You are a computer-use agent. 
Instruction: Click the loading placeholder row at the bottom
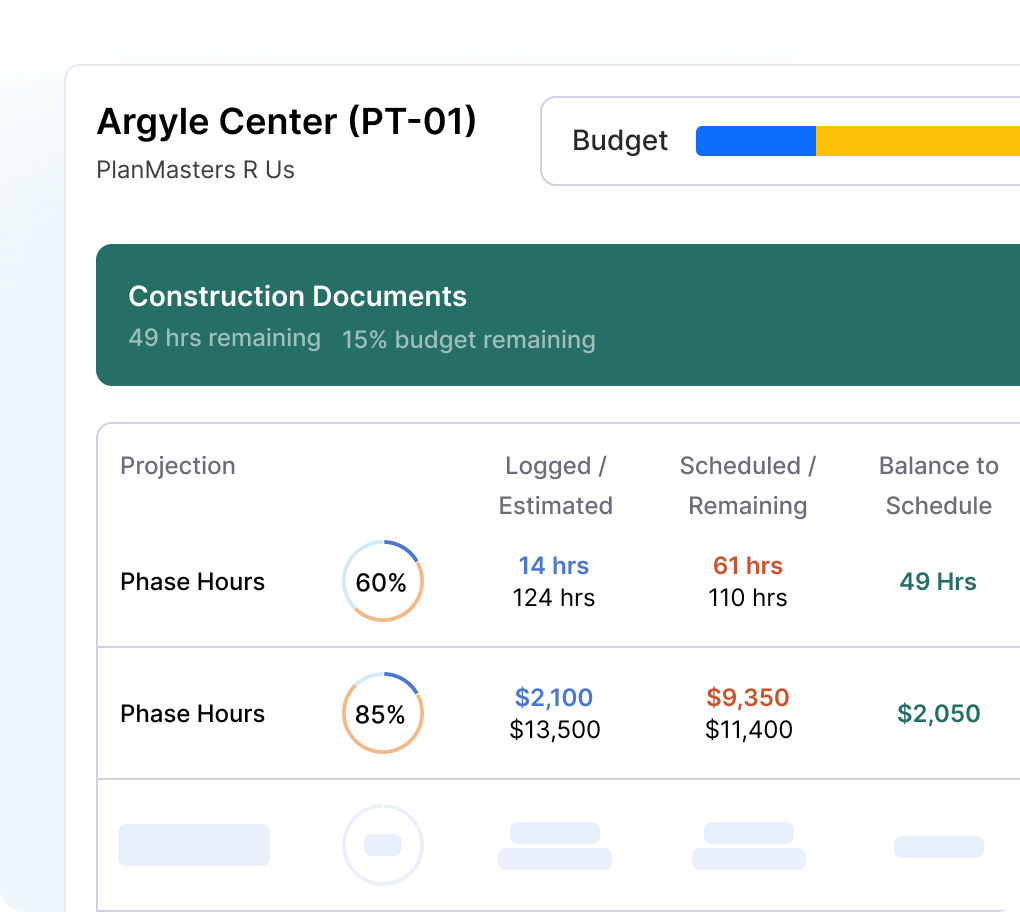194,844
